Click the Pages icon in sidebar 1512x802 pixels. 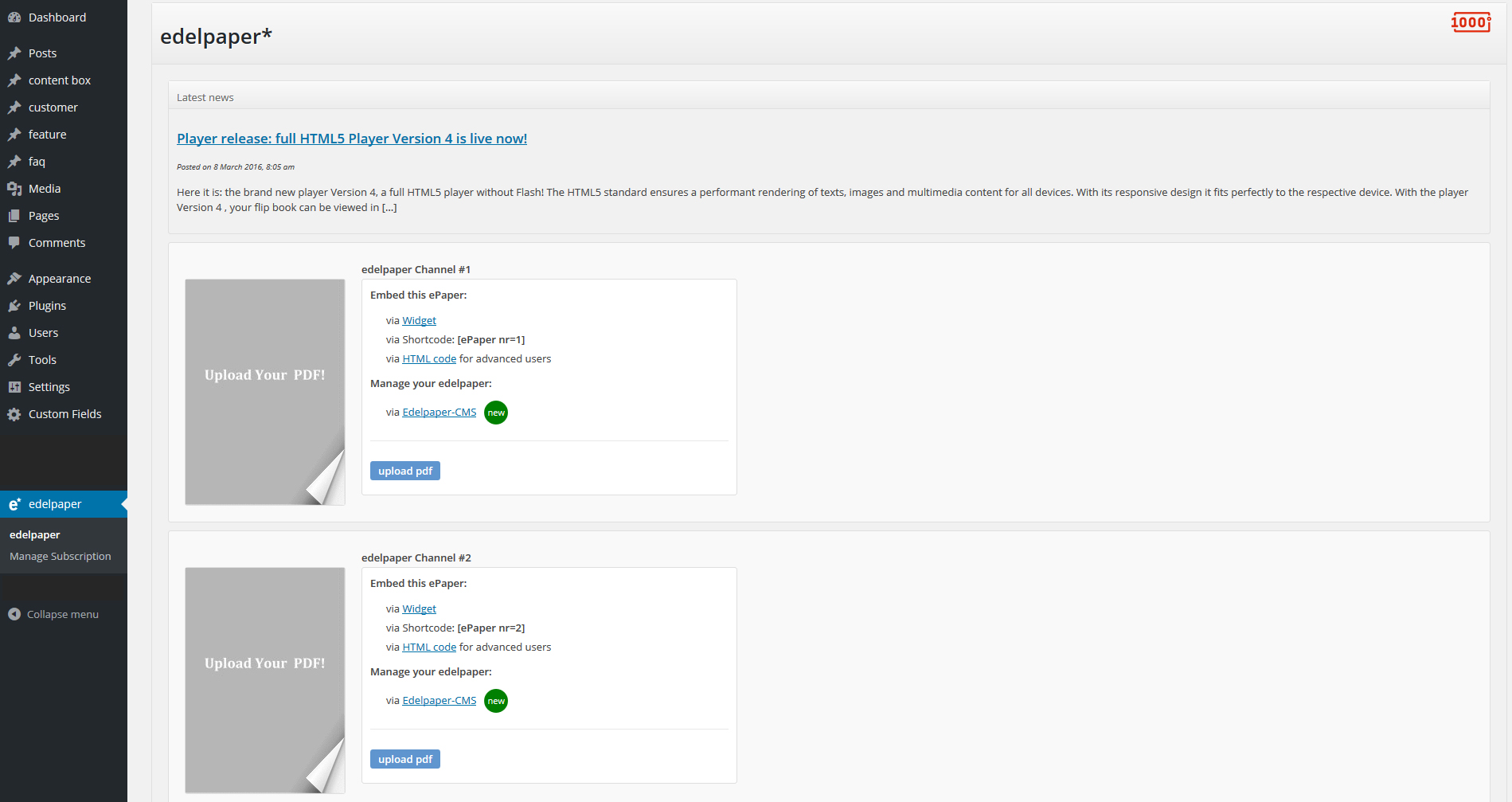14,216
